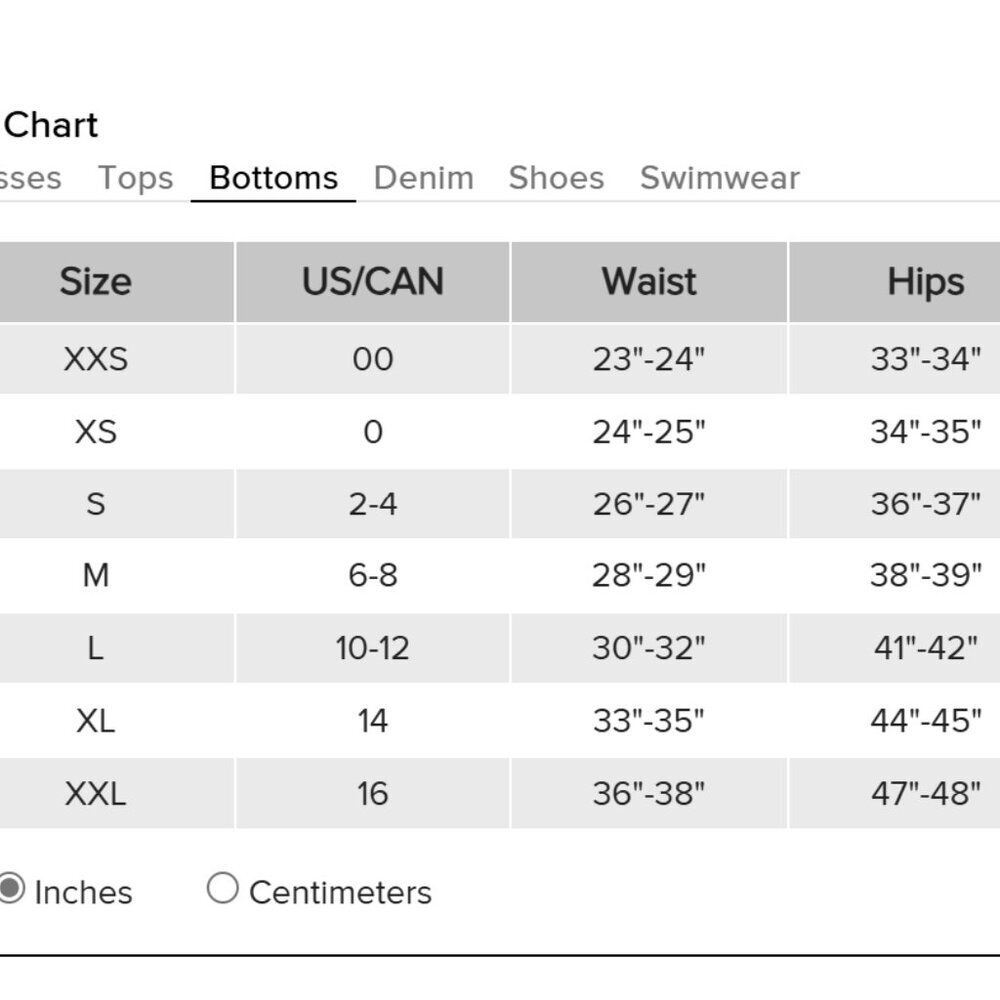Click the XXS size row label

coord(95,359)
